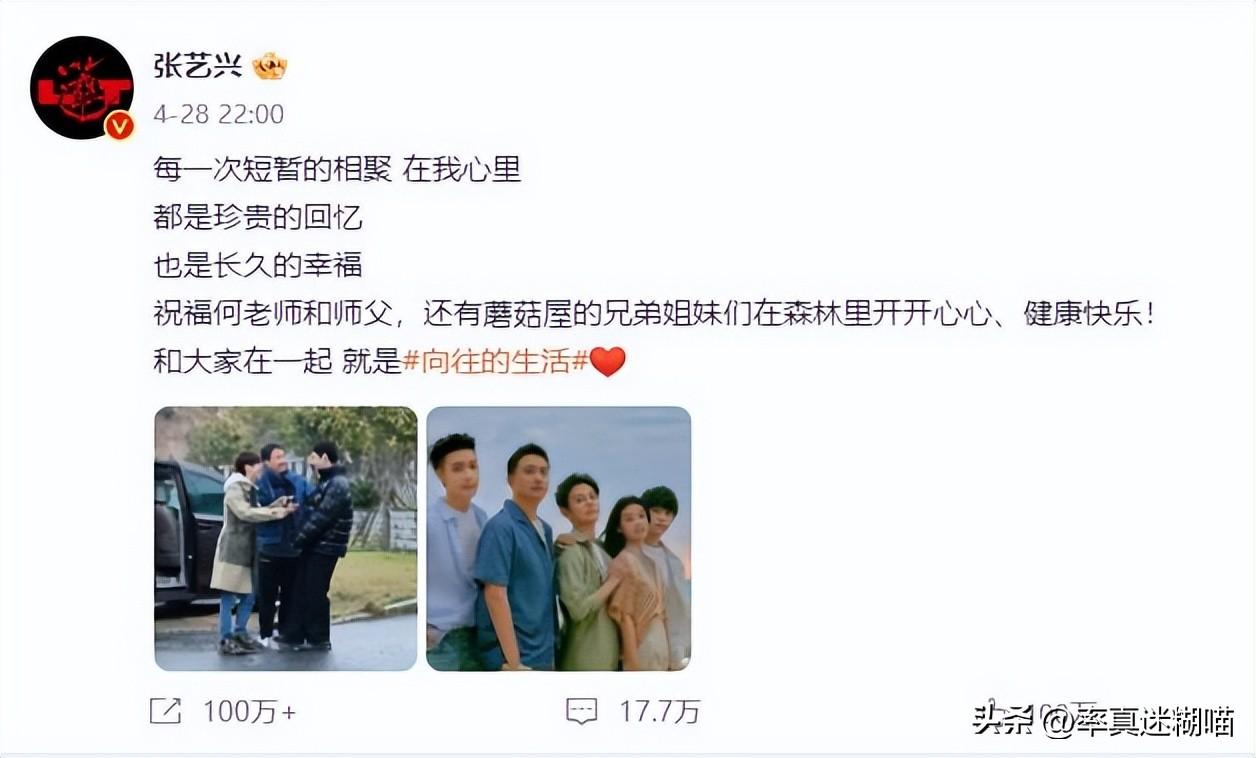Screen dimensions: 1256x758
Task: Open the red profile avatar
Action: point(82,88)
